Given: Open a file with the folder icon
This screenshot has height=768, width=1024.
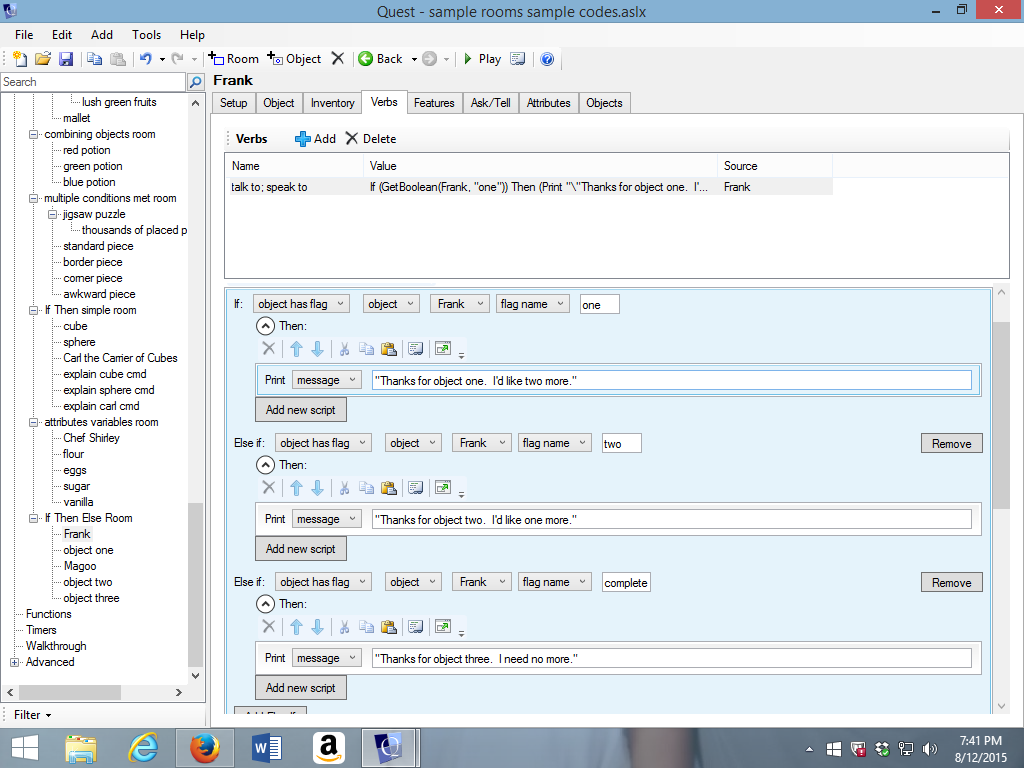Looking at the screenshot, I should (43, 59).
